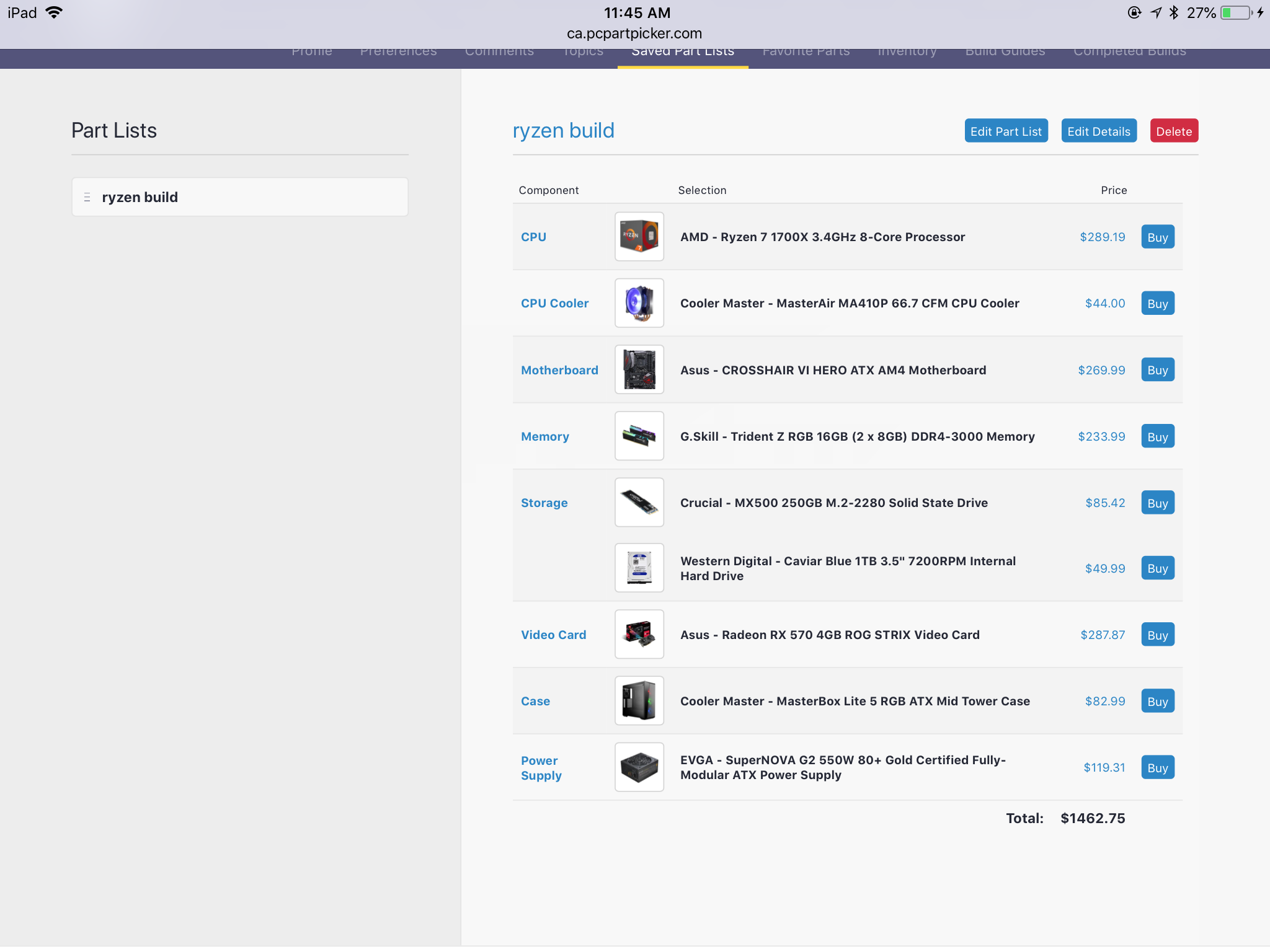
Task: Open the Storage component link
Action: pyautogui.click(x=544, y=503)
